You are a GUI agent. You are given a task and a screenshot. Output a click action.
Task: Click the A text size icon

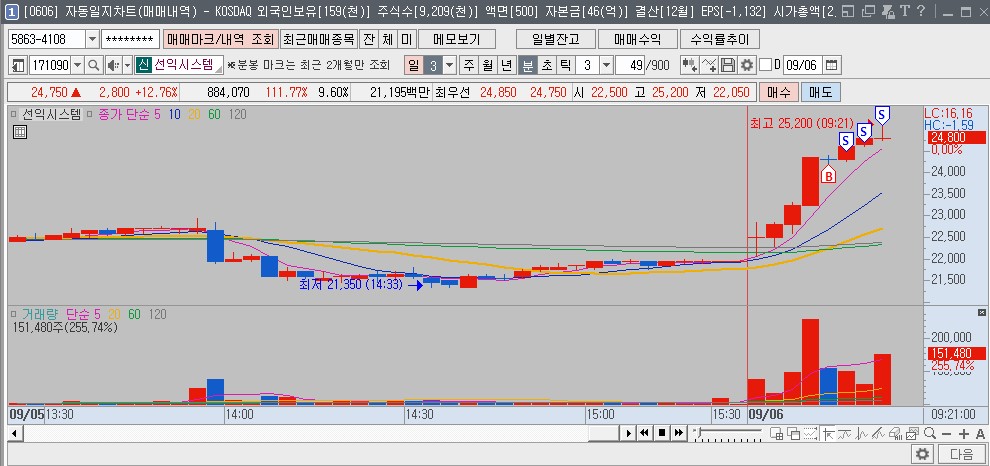coord(980,433)
